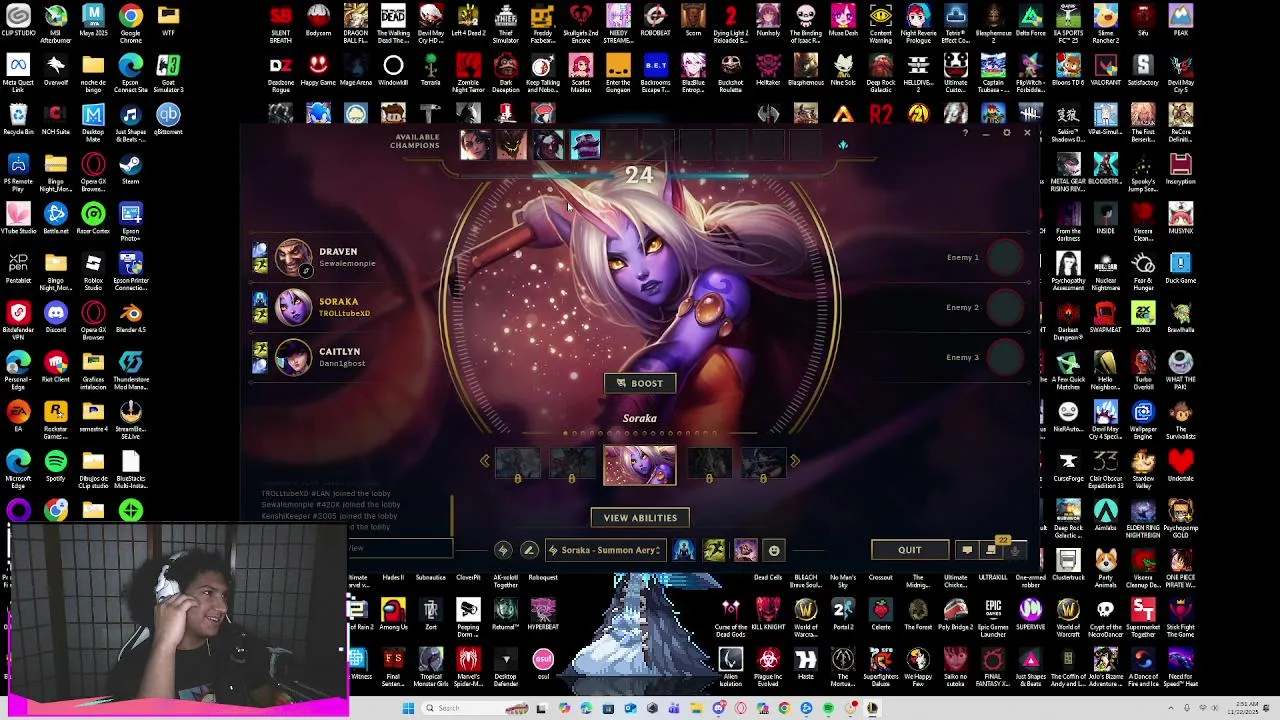Pick the first available bench champion

coord(475,146)
